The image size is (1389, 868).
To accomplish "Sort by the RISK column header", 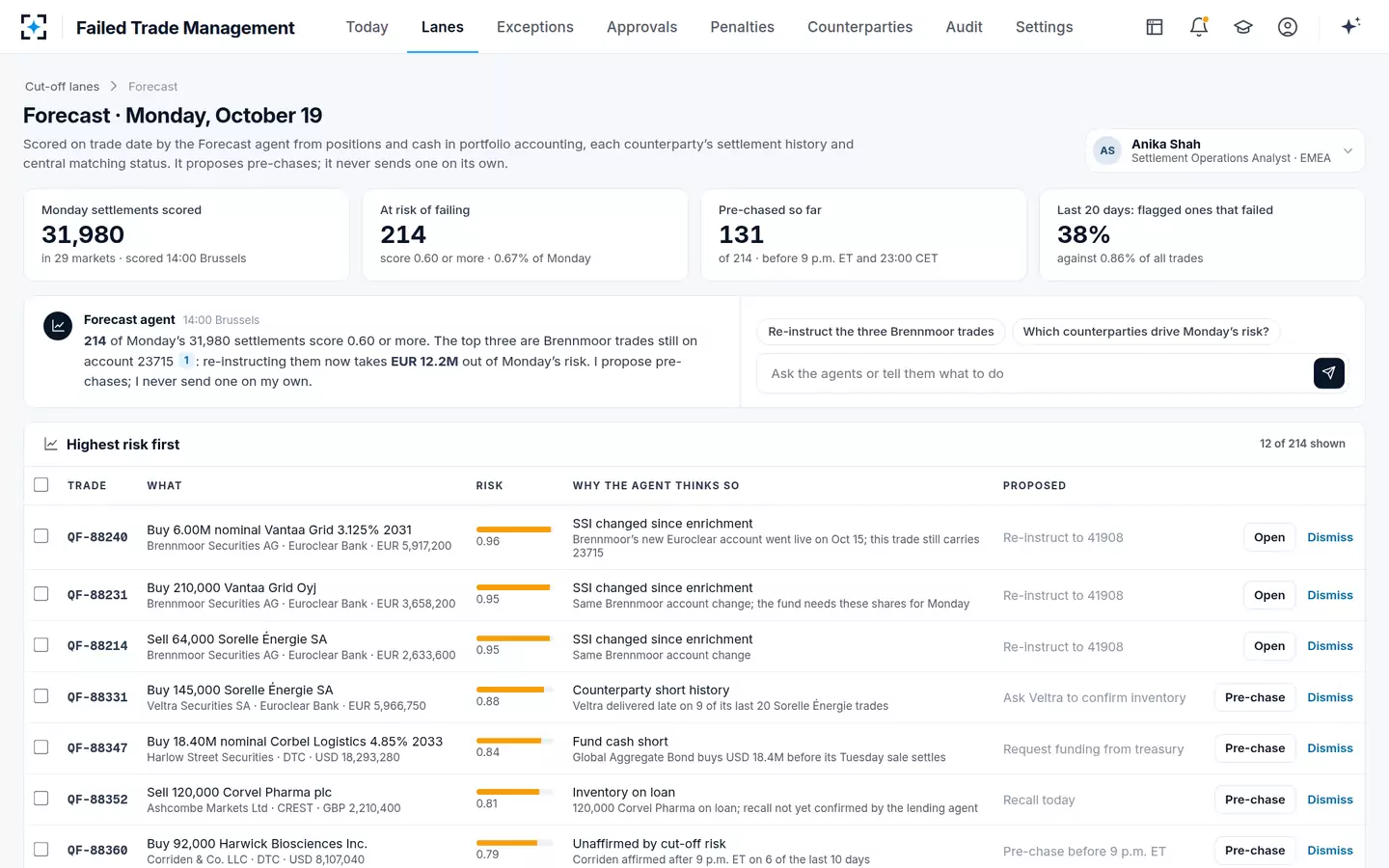I will (489, 486).
